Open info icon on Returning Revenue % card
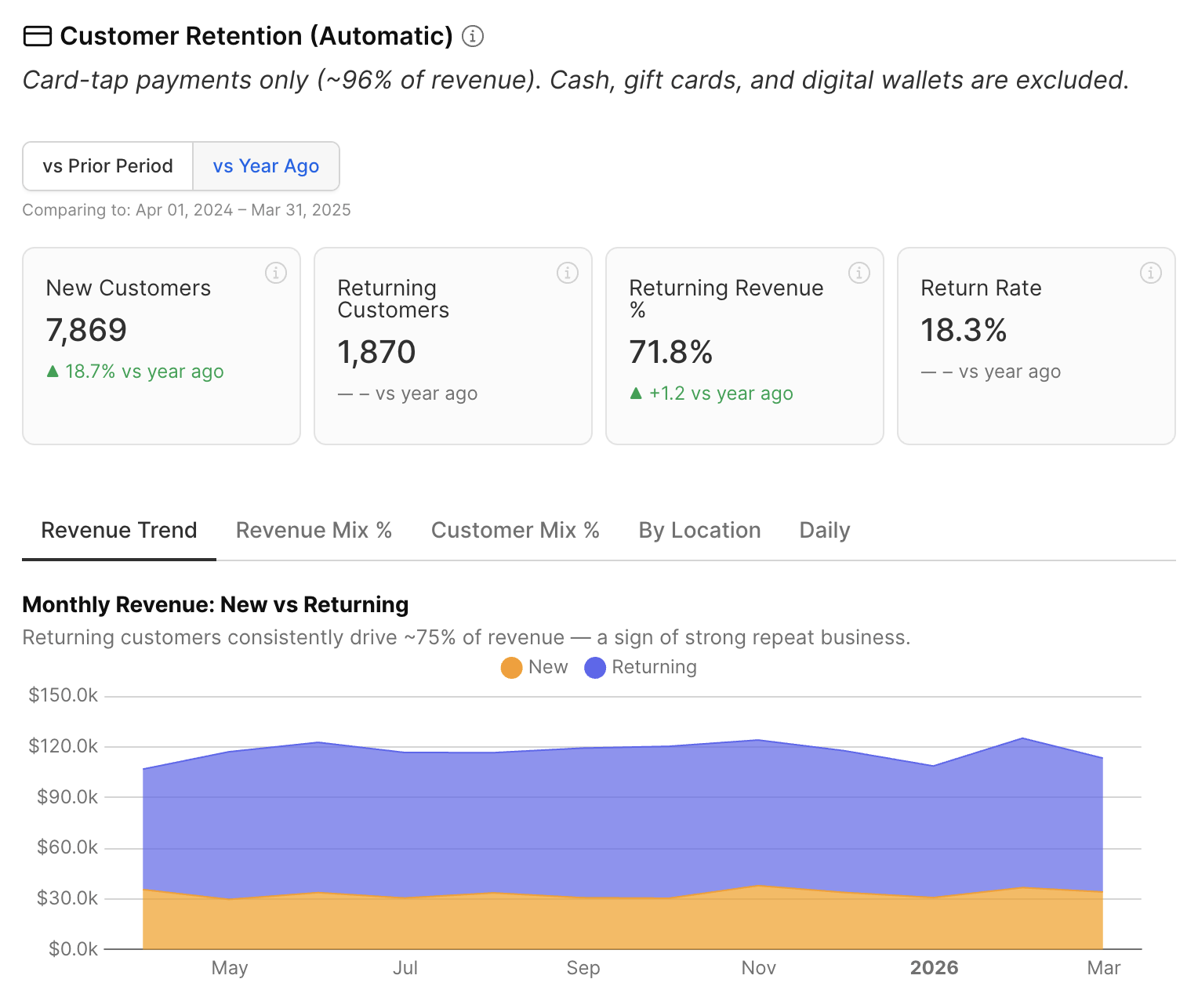Screen dimensions: 1198x1008 coord(859,273)
